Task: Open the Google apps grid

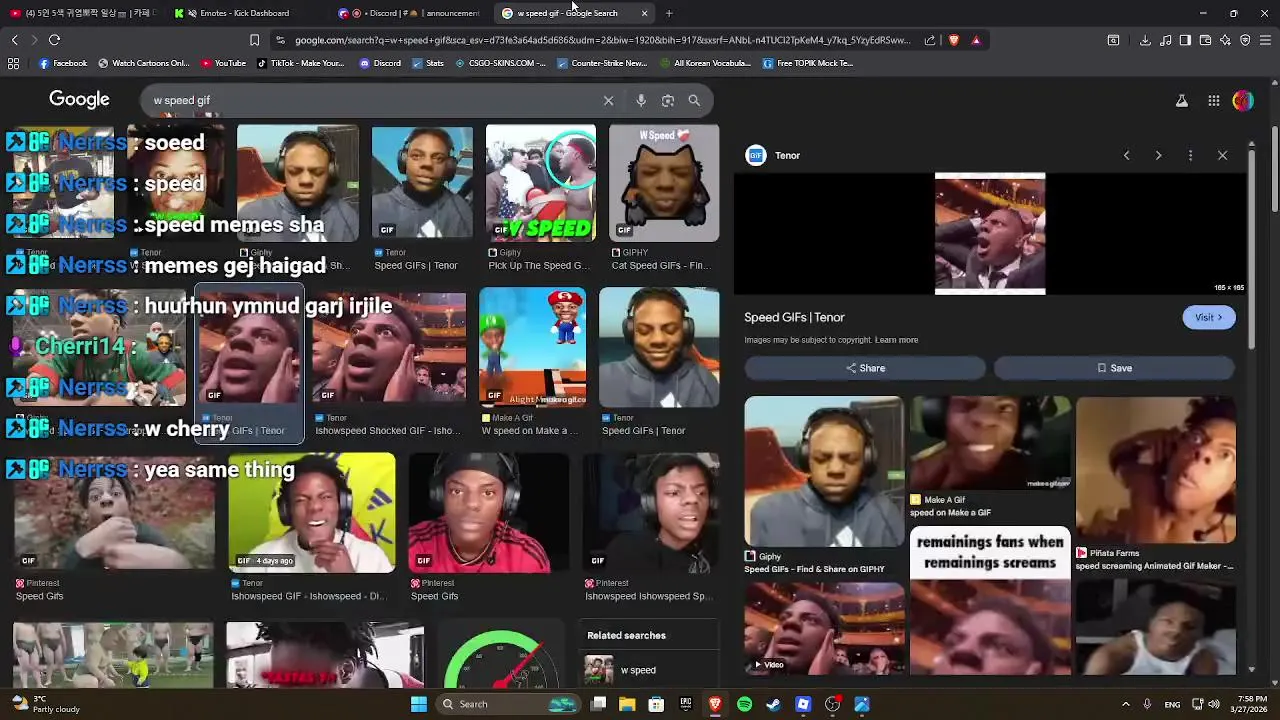Action: point(1213,100)
